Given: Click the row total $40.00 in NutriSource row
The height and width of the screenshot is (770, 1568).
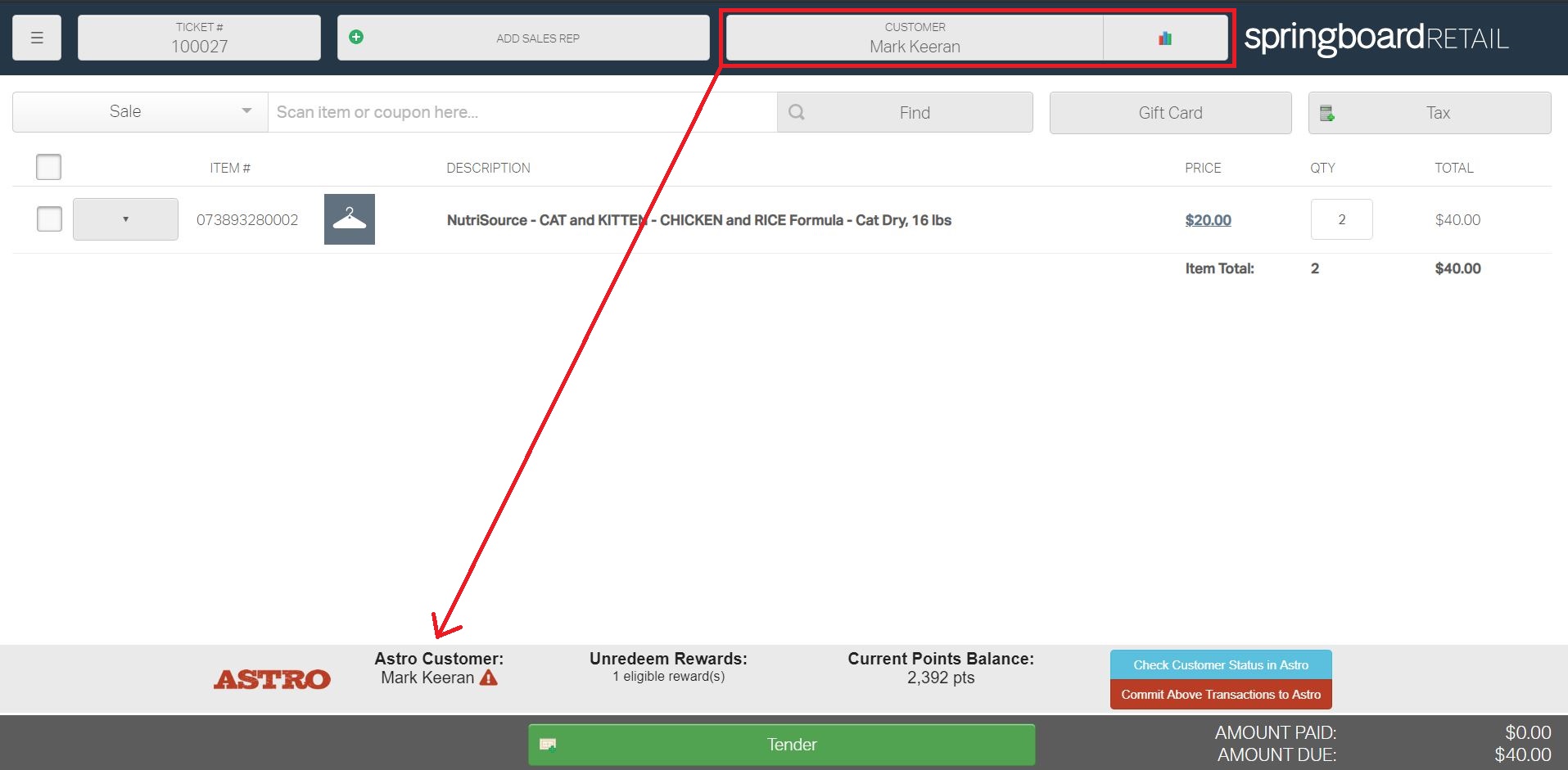Looking at the screenshot, I should [x=1457, y=220].
